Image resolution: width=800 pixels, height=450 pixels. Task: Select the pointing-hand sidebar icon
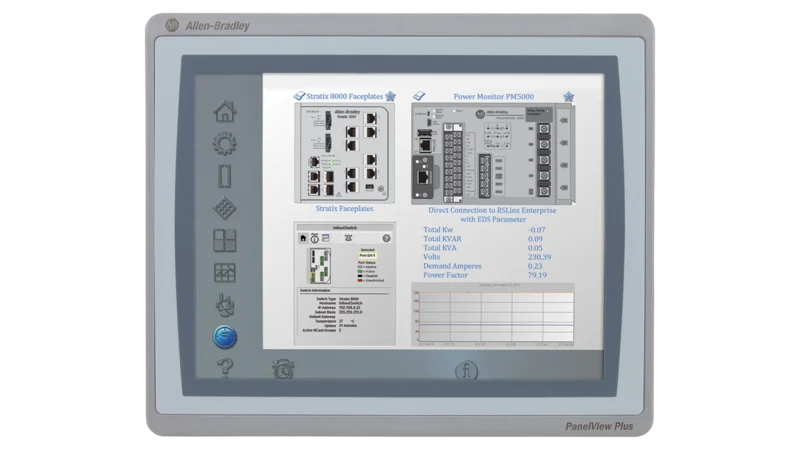pos(225,305)
